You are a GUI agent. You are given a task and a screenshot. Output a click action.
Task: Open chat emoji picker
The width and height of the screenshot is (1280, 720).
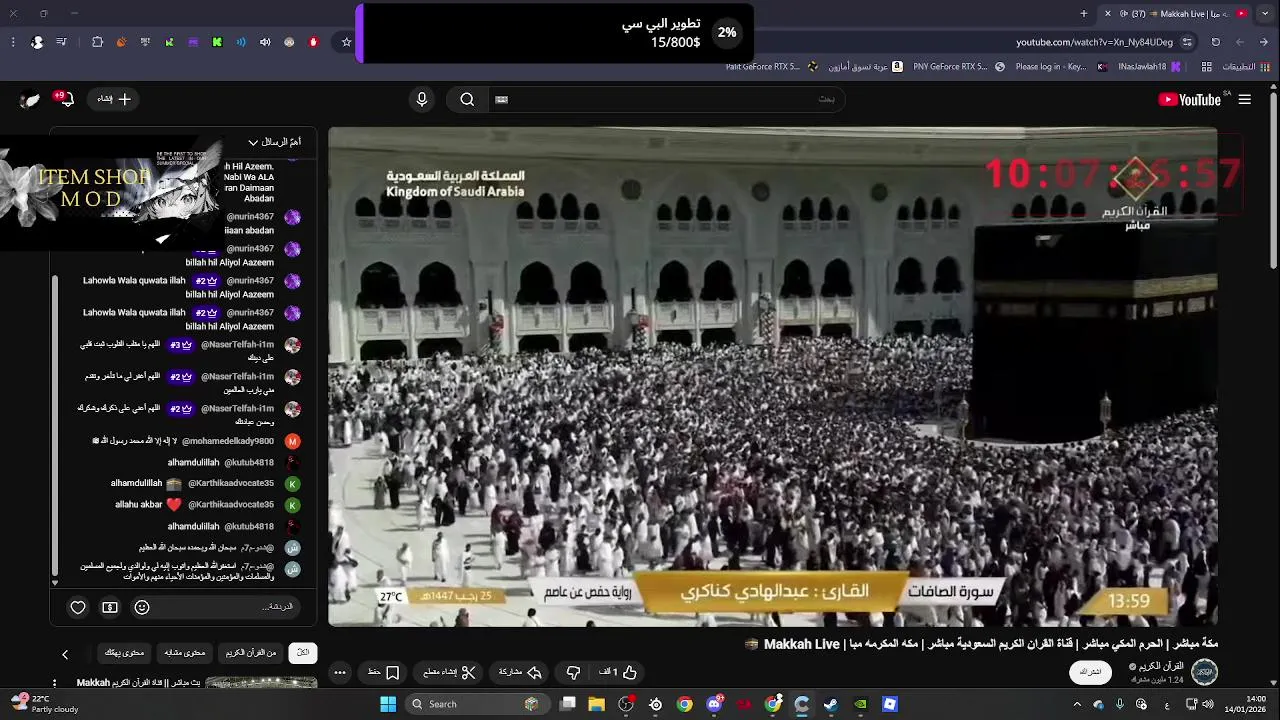coord(142,607)
